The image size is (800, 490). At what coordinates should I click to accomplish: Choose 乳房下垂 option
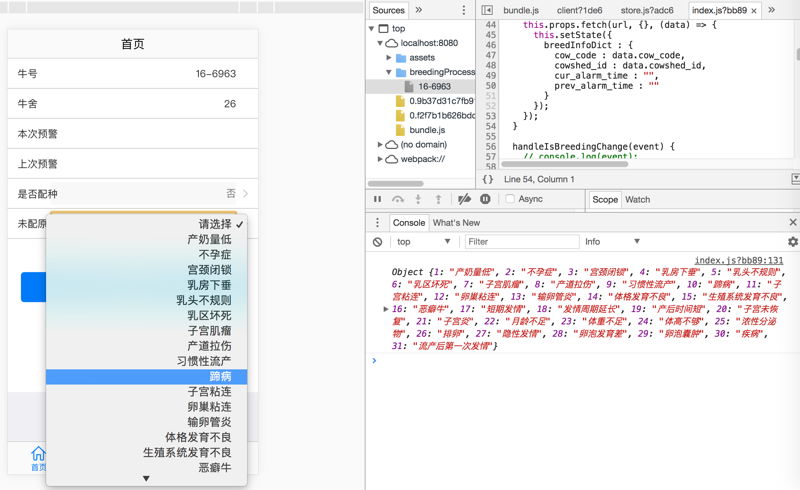click(146, 285)
